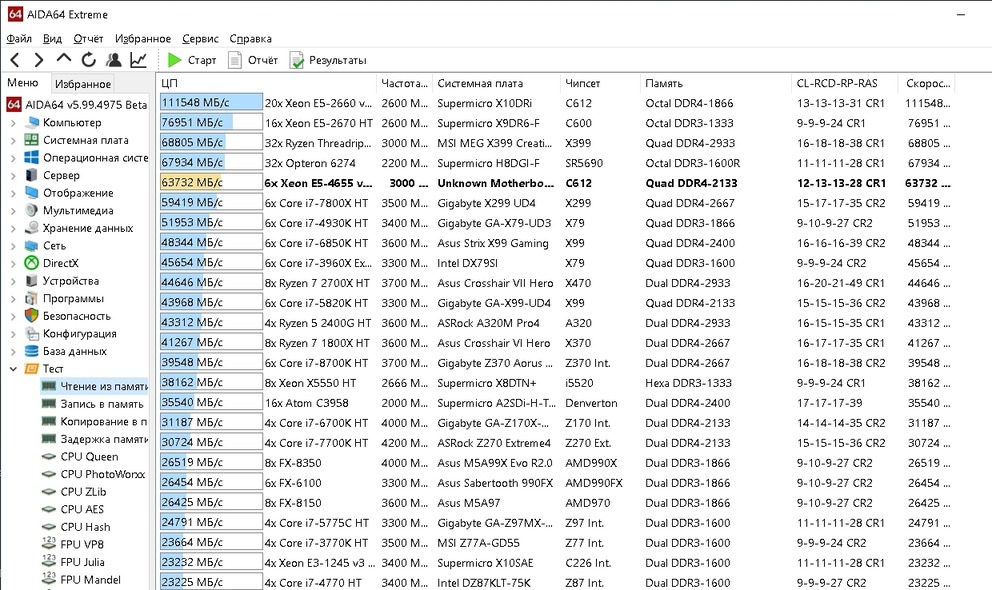992x590 pixels.
Task: Select the CPU Queen benchmark
Action: [80, 457]
